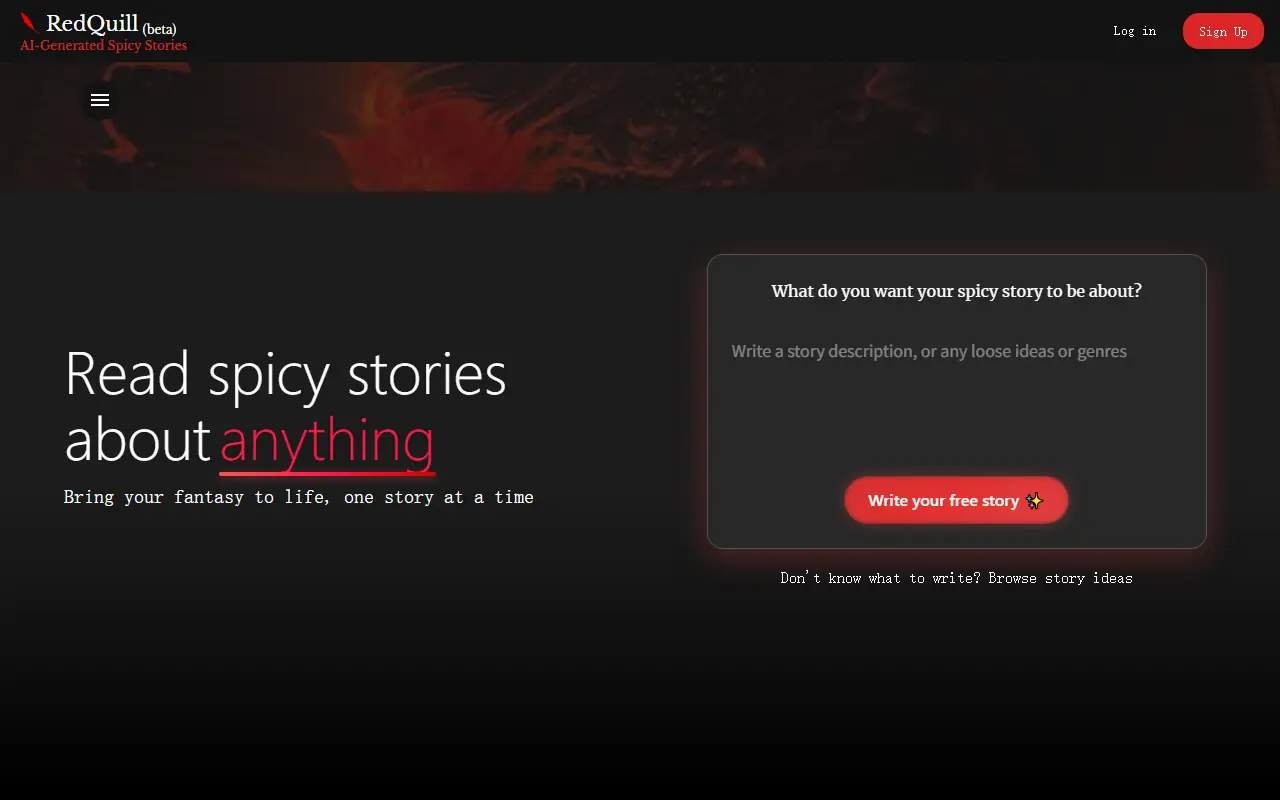The width and height of the screenshot is (1280, 800).
Task: Open the Log in page
Action: pos(1134,31)
